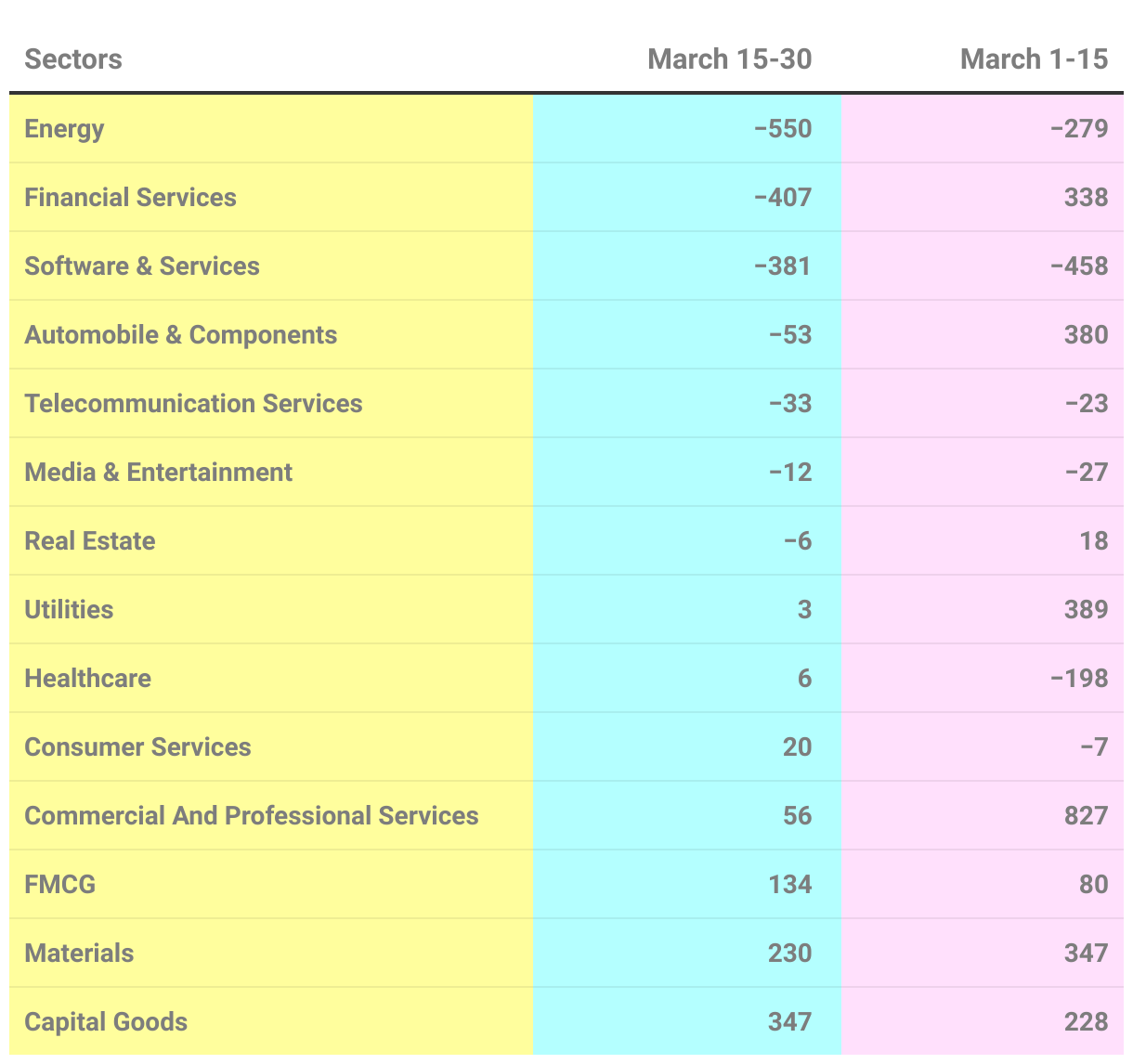
Task: Click the Financial Services row label
Action: 130,197
